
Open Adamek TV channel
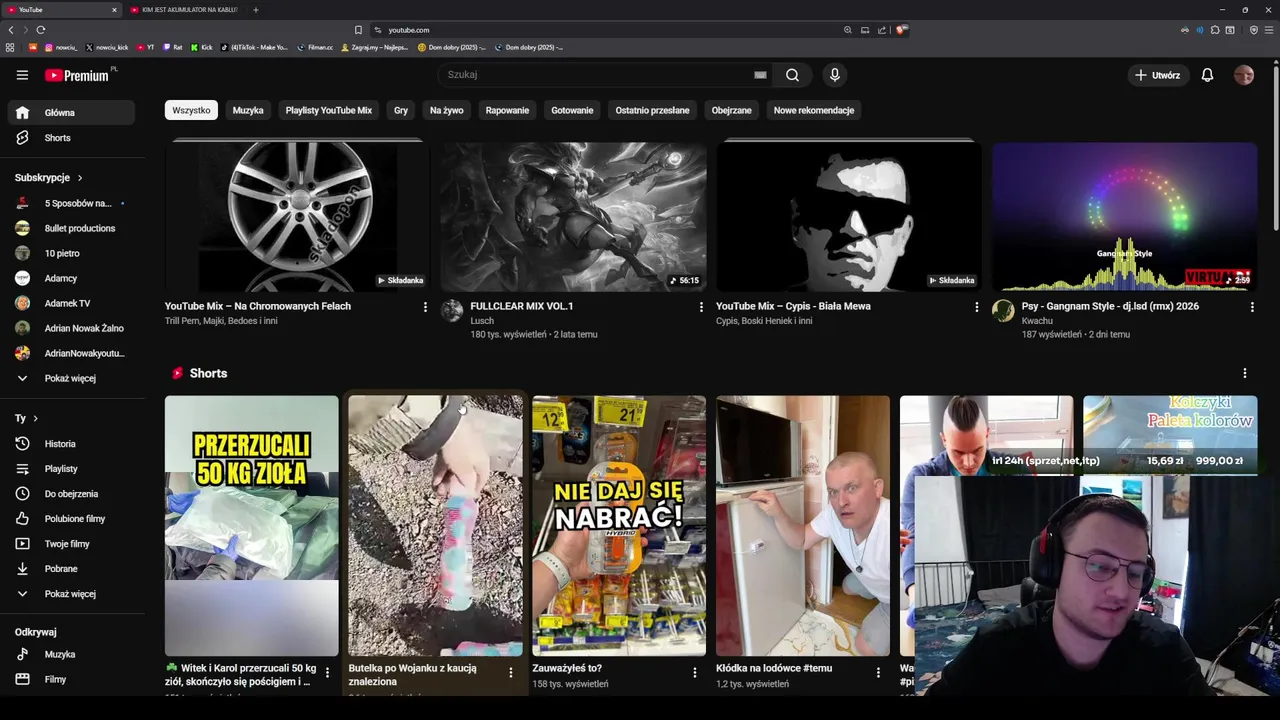pyautogui.click(x=71, y=304)
